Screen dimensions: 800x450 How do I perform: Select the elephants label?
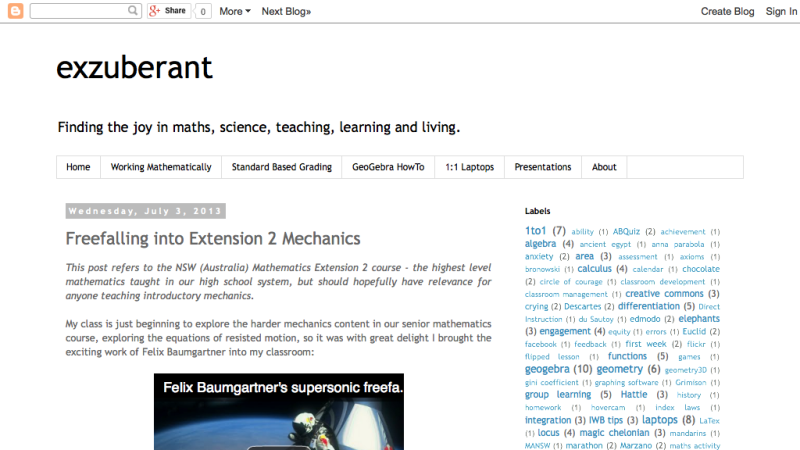click(699, 318)
